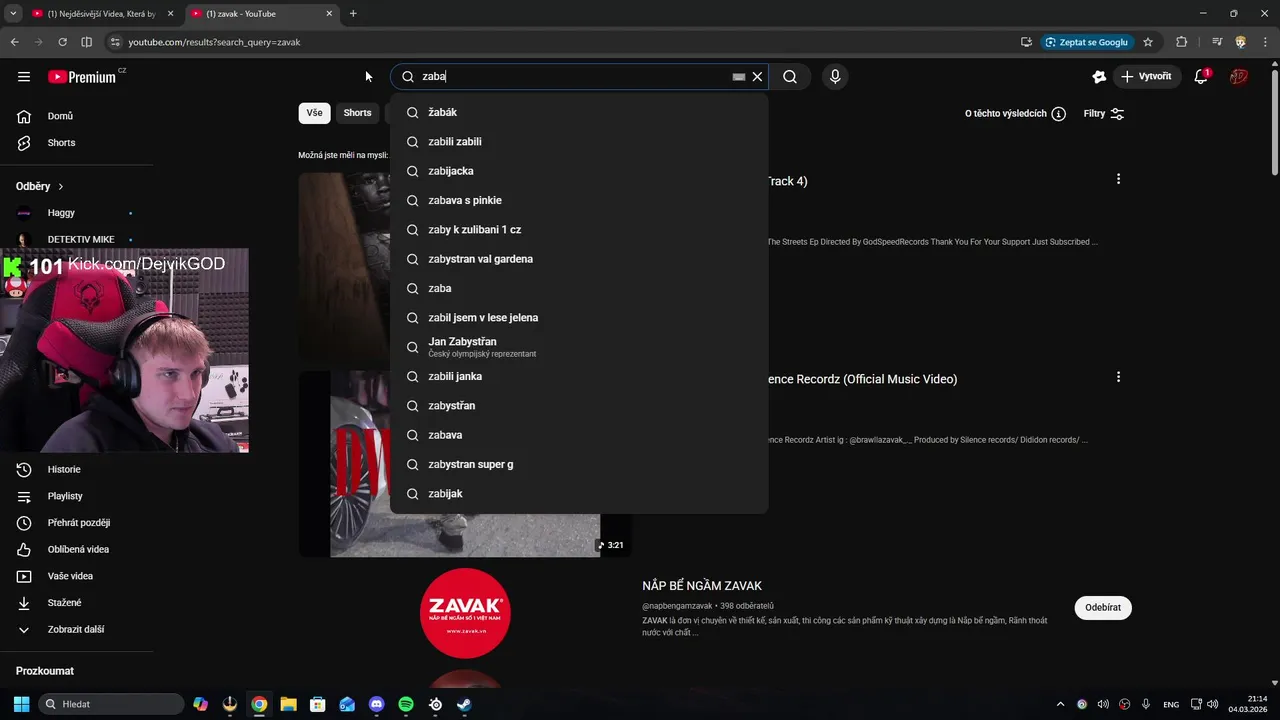Open the NẮP BỂ NGẦM ZAVAK channel title
Screen dimensions: 1280x720
click(702, 586)
